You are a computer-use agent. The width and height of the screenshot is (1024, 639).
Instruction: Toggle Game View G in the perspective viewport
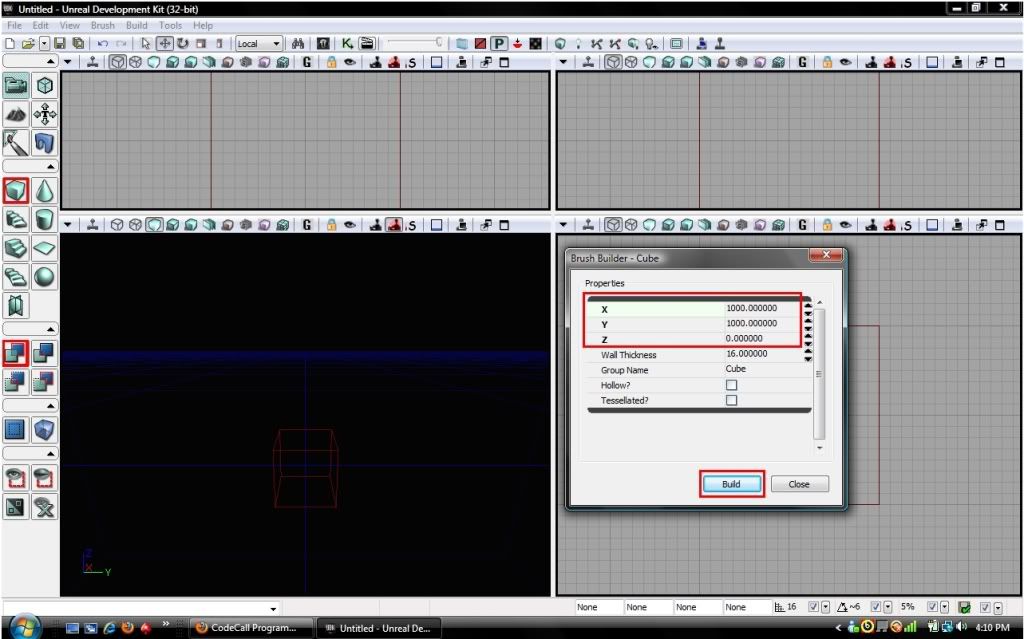307,225
